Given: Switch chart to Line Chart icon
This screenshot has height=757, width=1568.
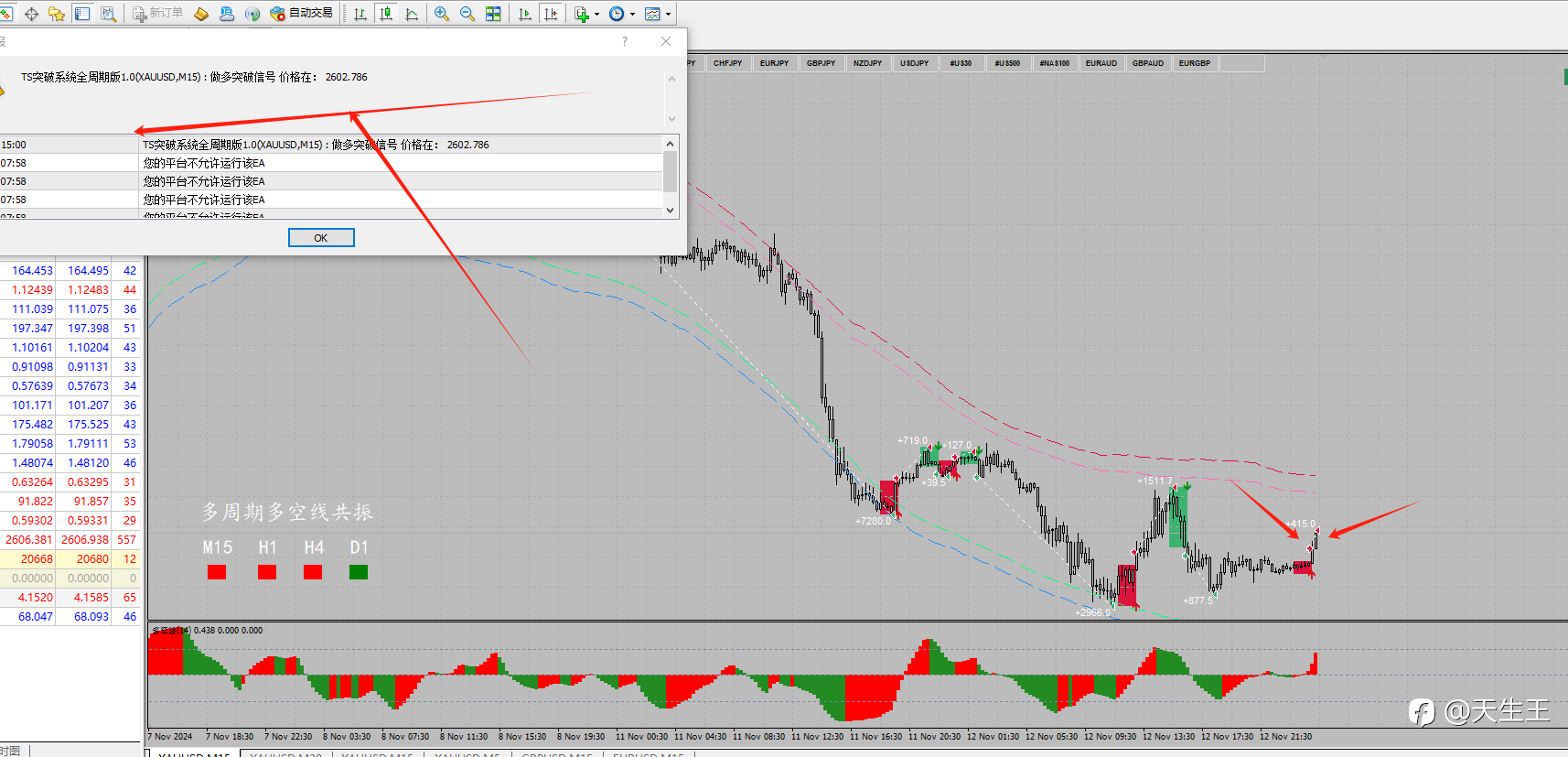Looking at the screenshot, I should click(x=412, y=14).
